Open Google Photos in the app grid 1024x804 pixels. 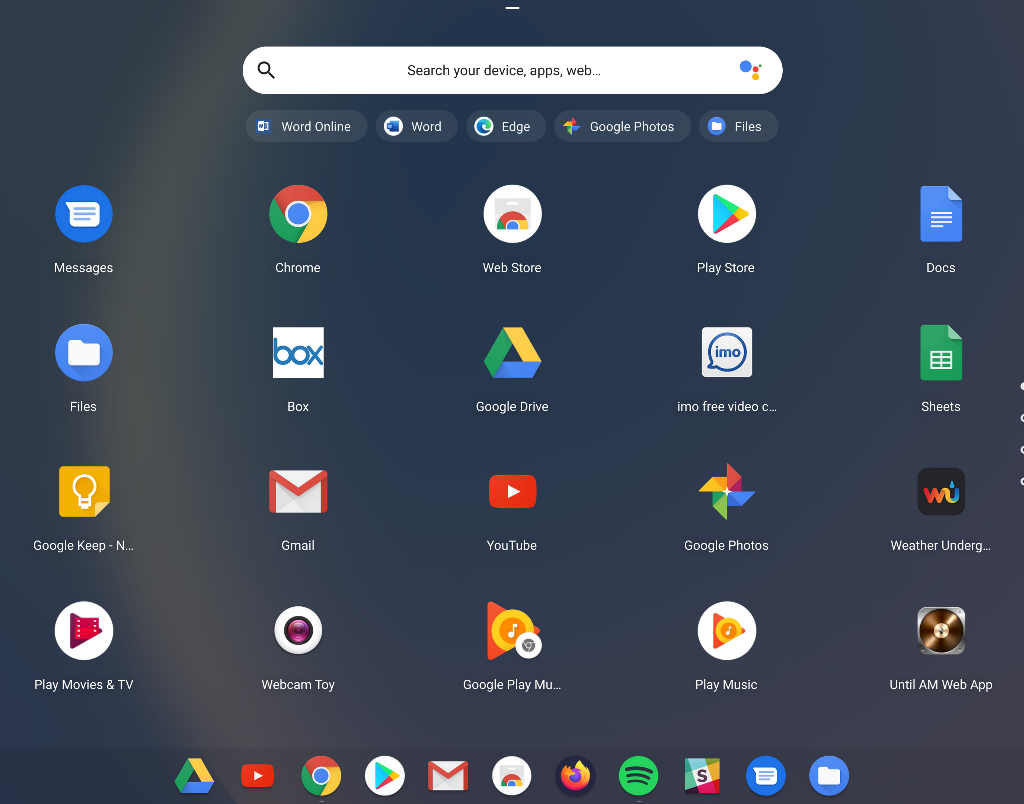click(726, 492)
